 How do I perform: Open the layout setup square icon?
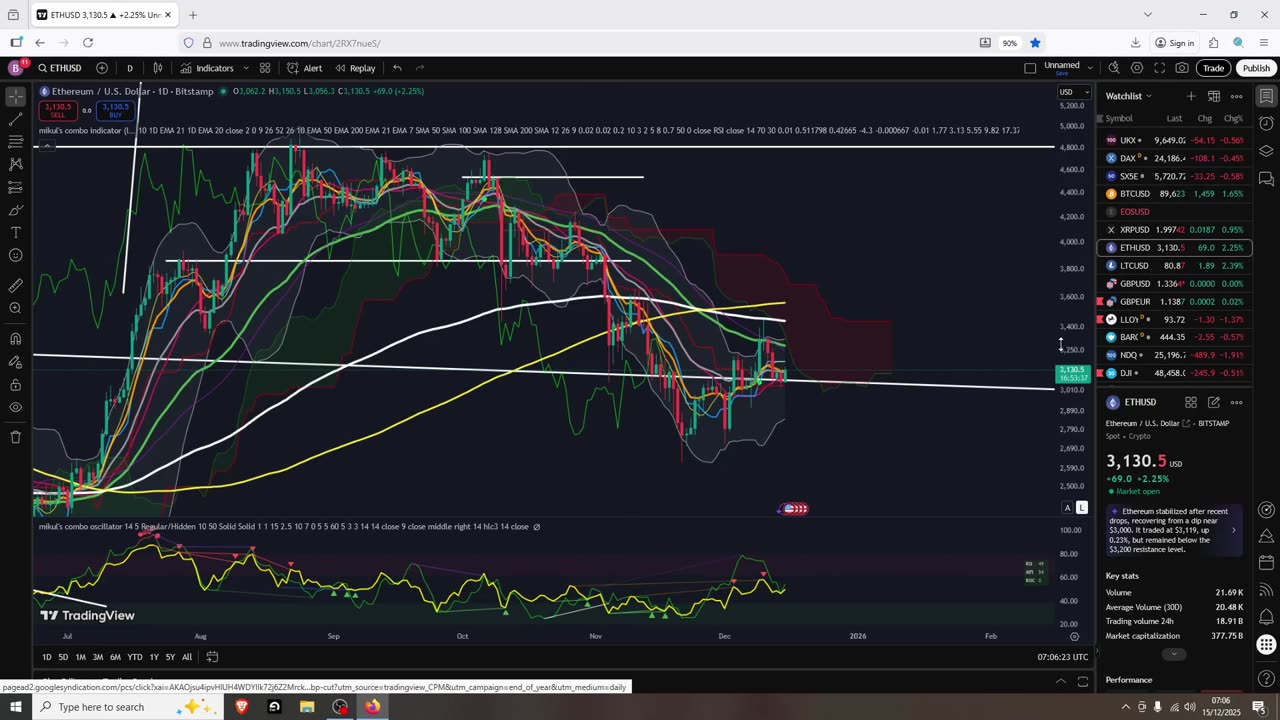[1030, 68]
